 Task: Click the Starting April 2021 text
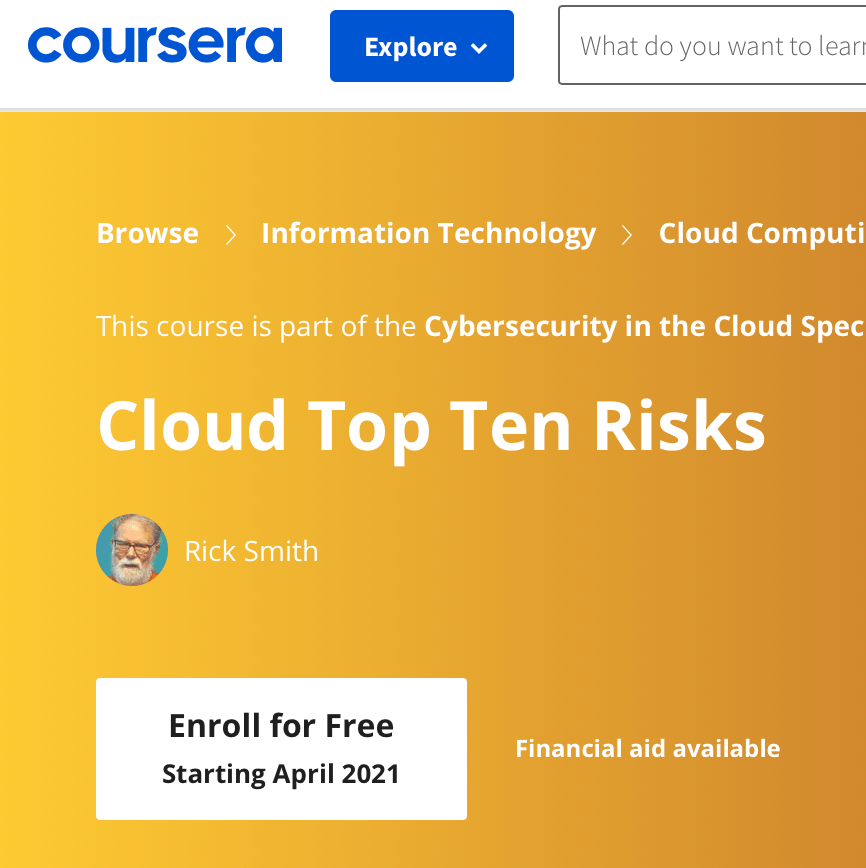281,774
